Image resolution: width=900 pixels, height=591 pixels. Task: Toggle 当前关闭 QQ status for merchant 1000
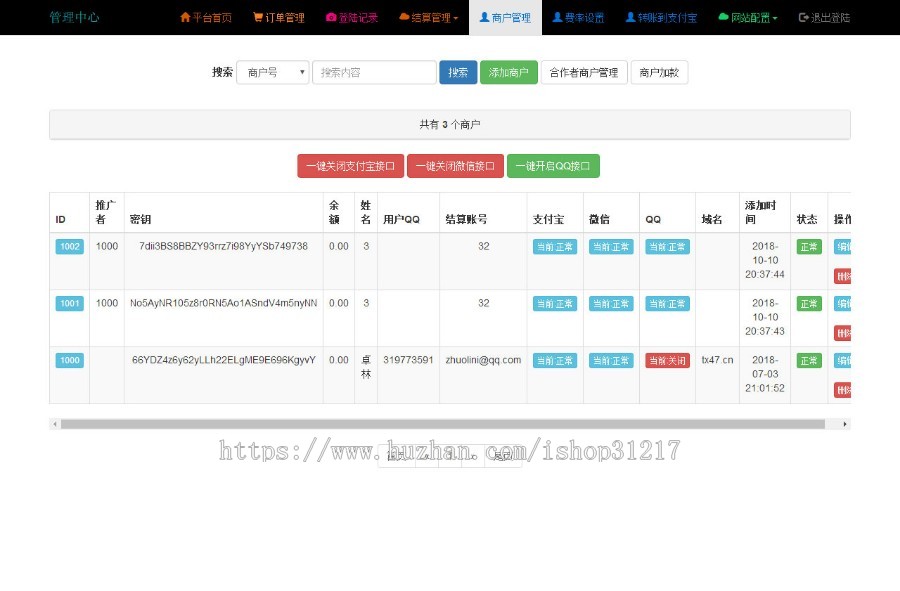(668, 360)
